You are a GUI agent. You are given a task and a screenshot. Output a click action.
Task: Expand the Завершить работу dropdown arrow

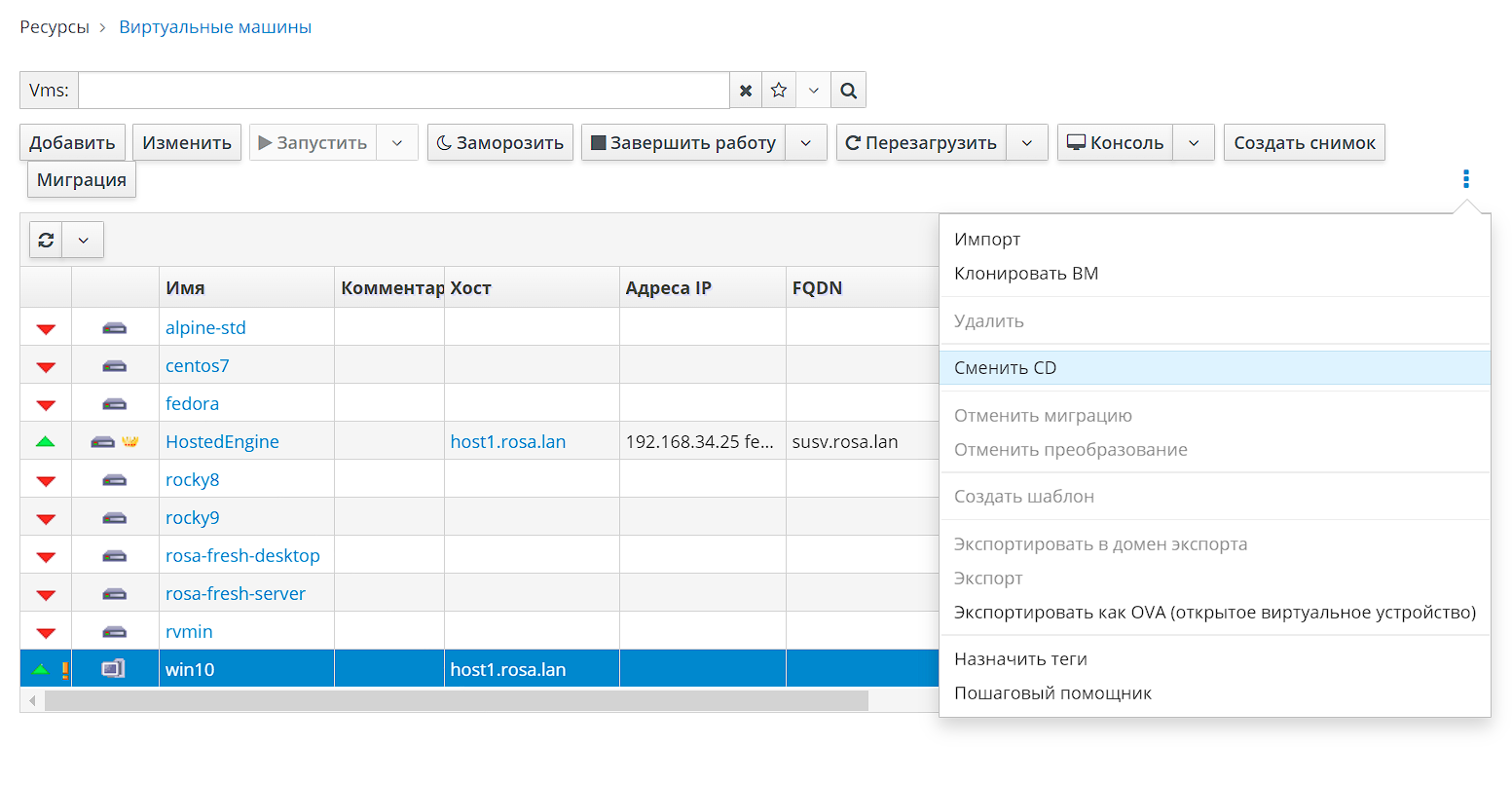click(x=806, y=143)
